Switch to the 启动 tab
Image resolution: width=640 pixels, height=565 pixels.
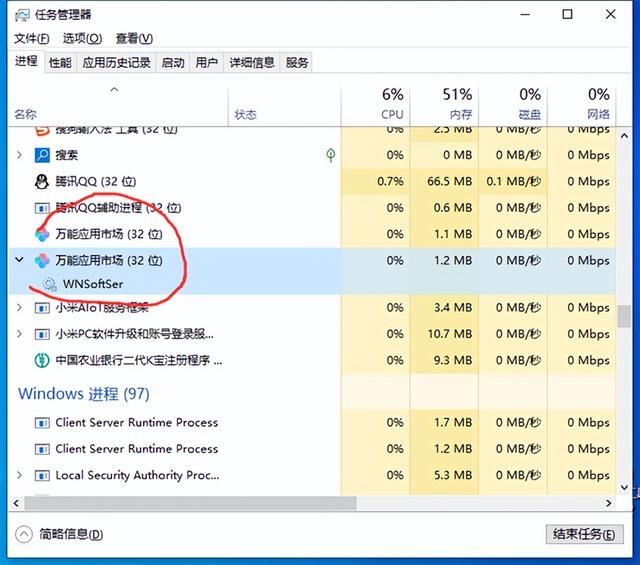click(173, 62)
